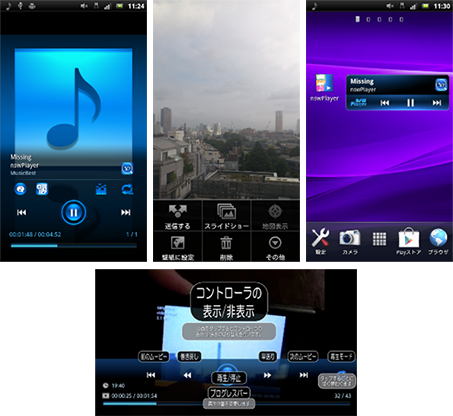Viewport: 453px width, 416px height.
Task: Seek along the music player progress bar
Action: click(x=74, y=246)
